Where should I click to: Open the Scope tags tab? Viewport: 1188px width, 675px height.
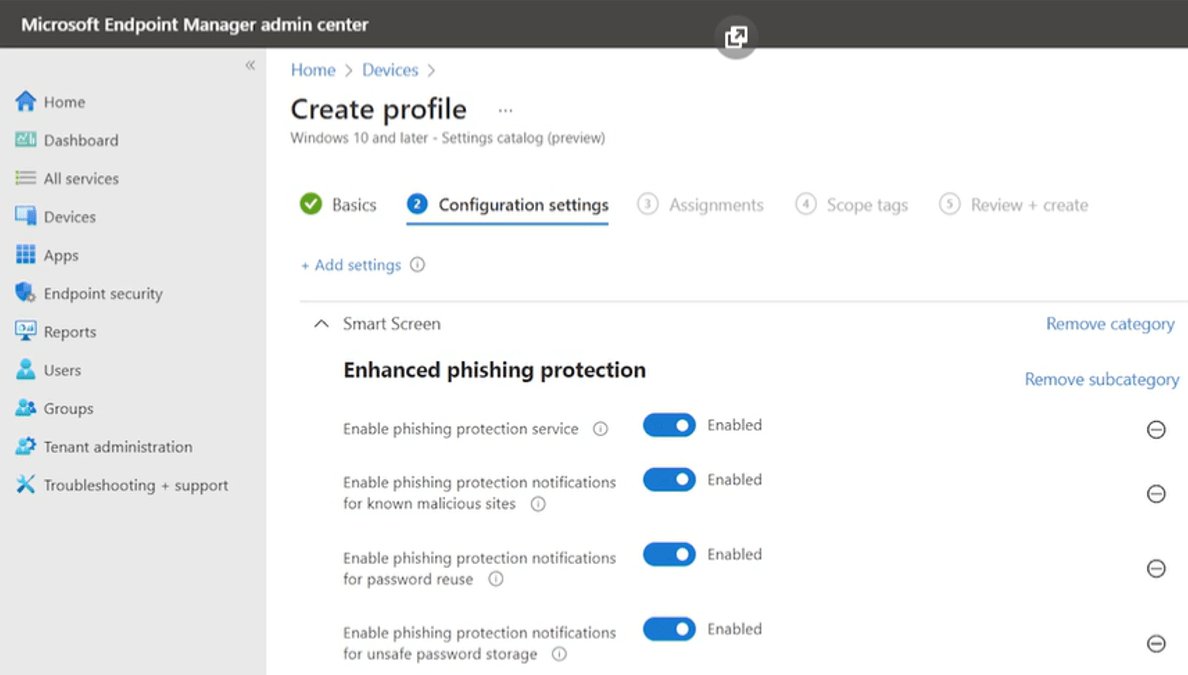pos(851,205)
